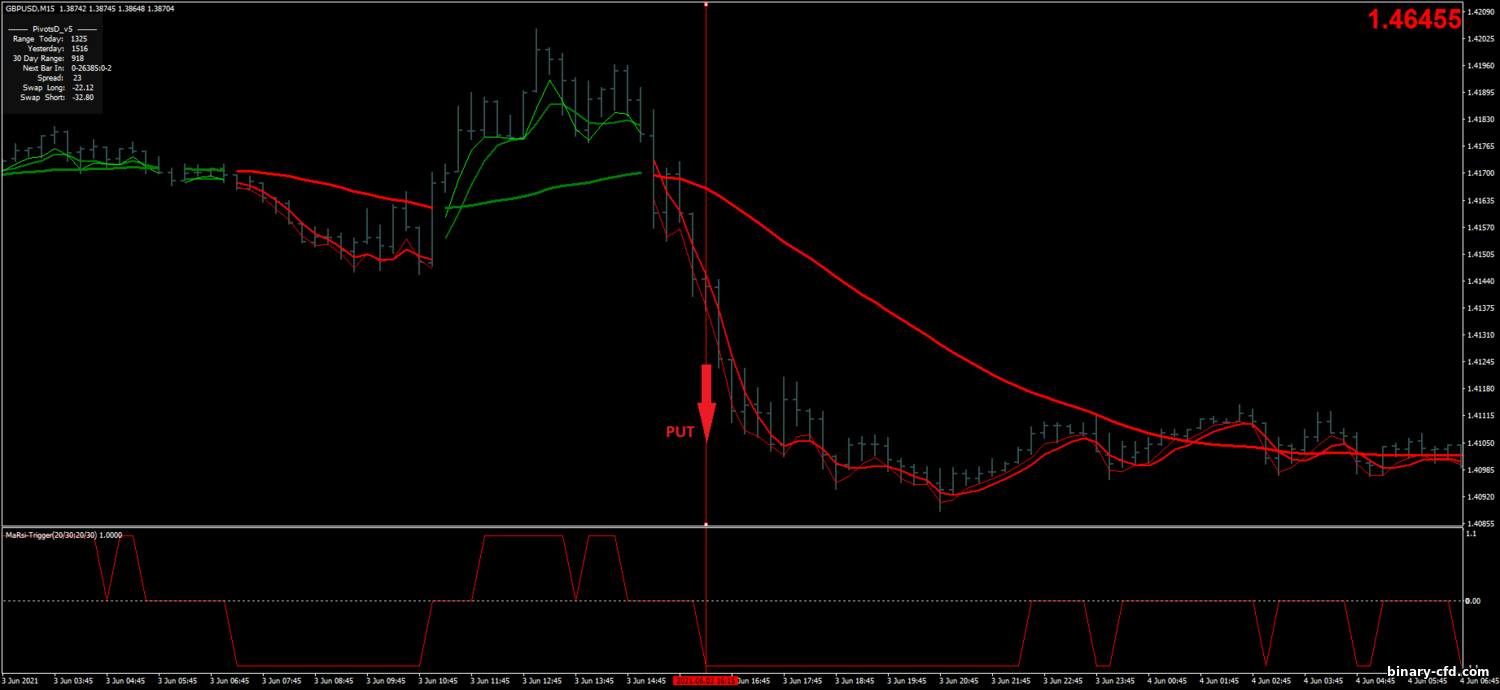1500x690 pixels.
Task: Click the PivotsD_v5 panel header
Action: point(50,28)
